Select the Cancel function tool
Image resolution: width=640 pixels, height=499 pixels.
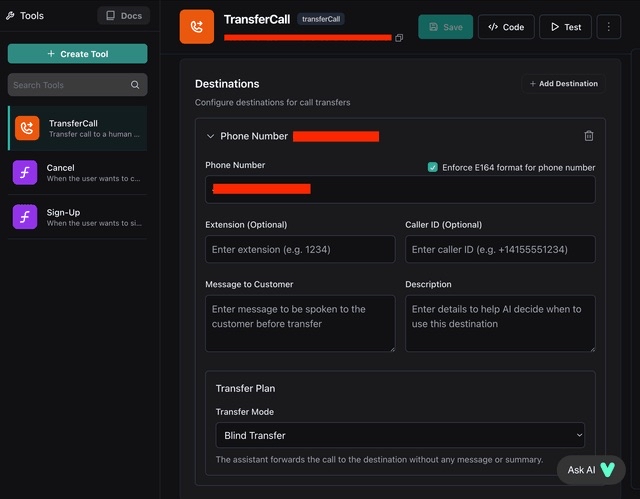tap(78, 173)
